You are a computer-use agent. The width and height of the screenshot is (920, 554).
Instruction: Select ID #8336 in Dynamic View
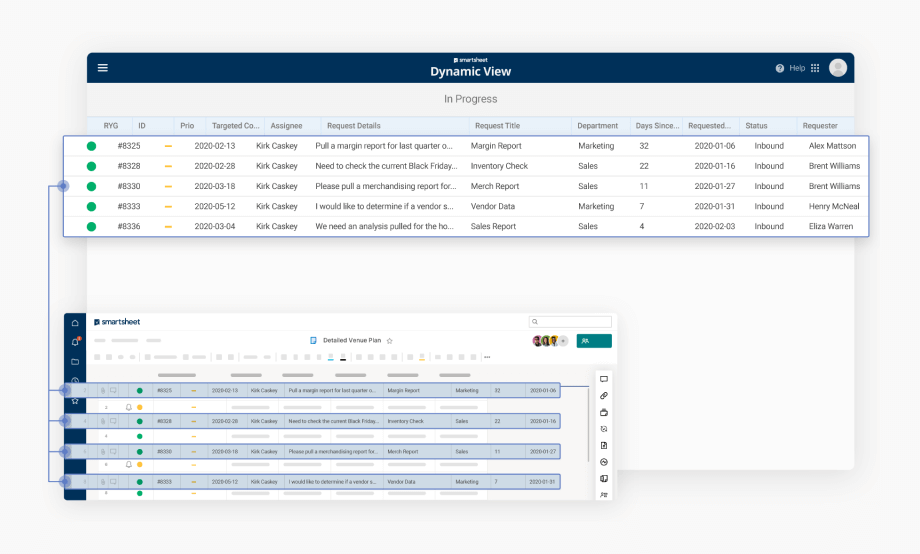click(x=129, y=226)
